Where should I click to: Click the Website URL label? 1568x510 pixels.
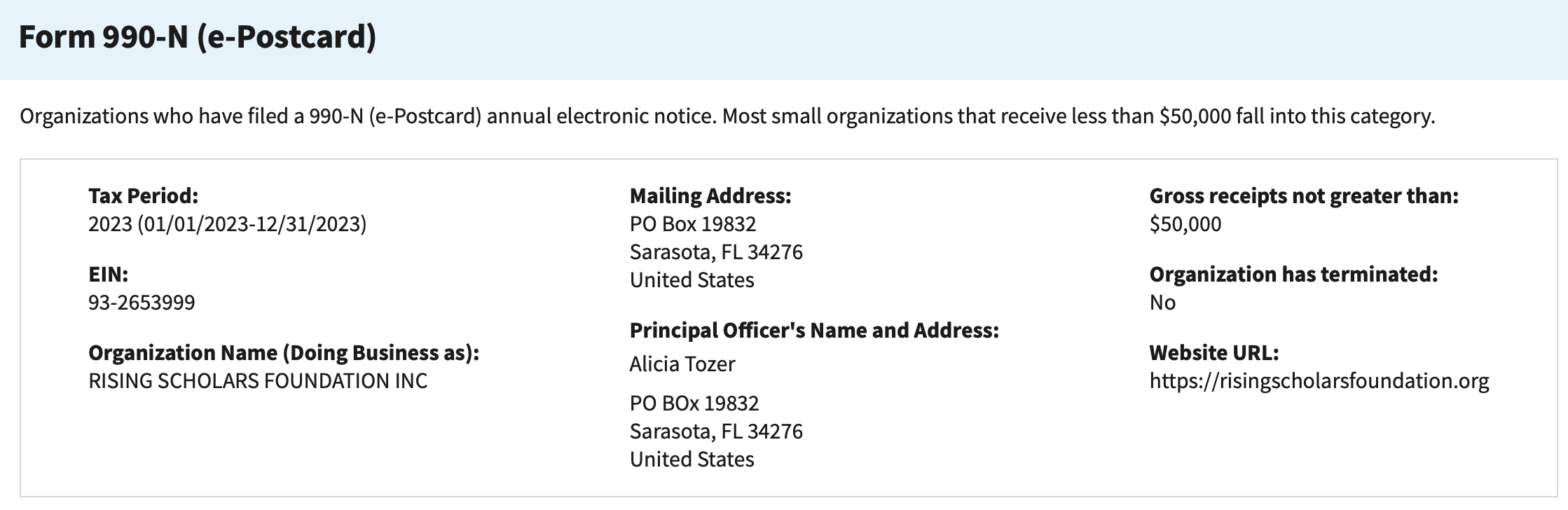coord(1214,353)
